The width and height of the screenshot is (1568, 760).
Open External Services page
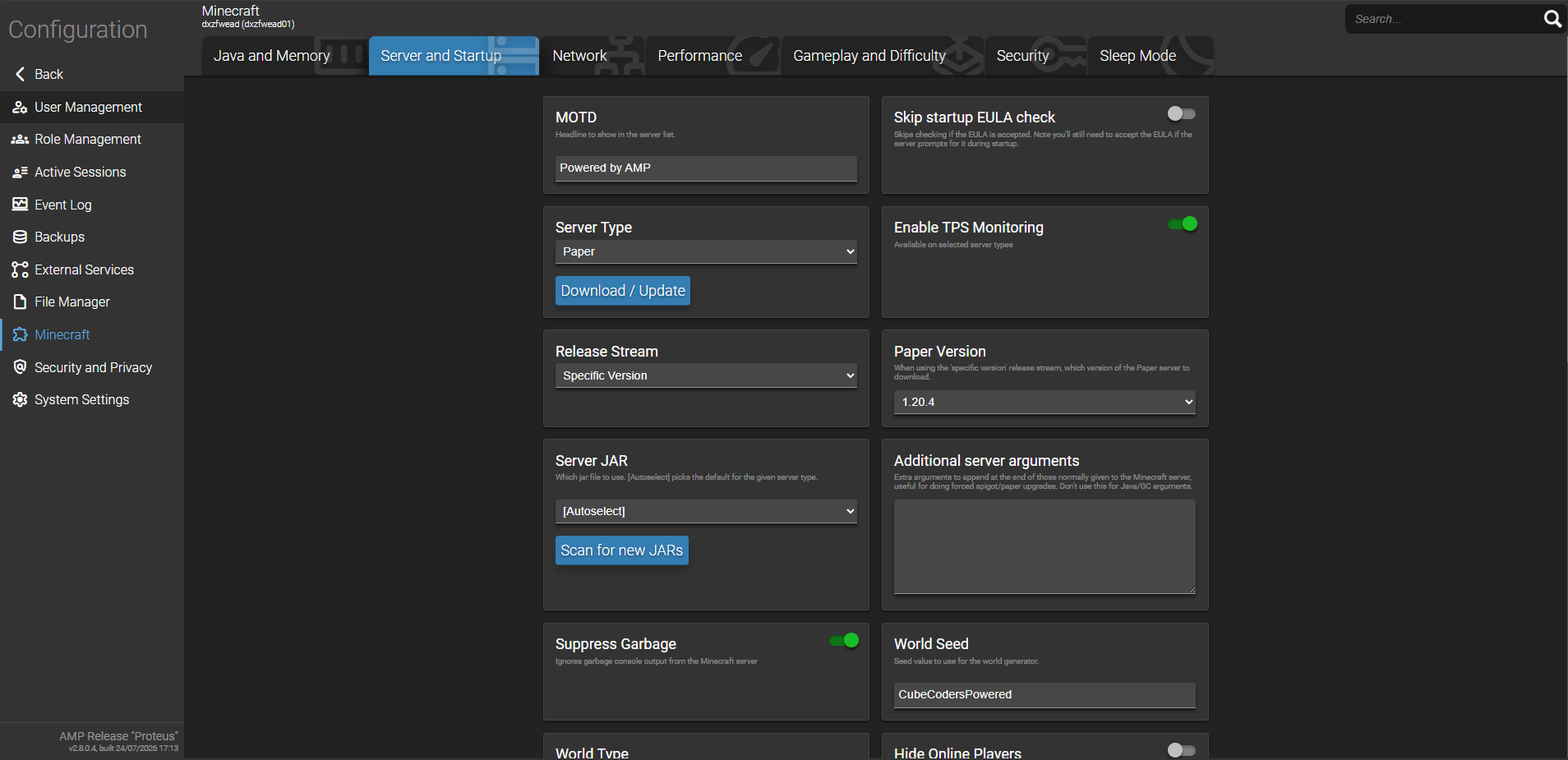(x=92, y=269)
